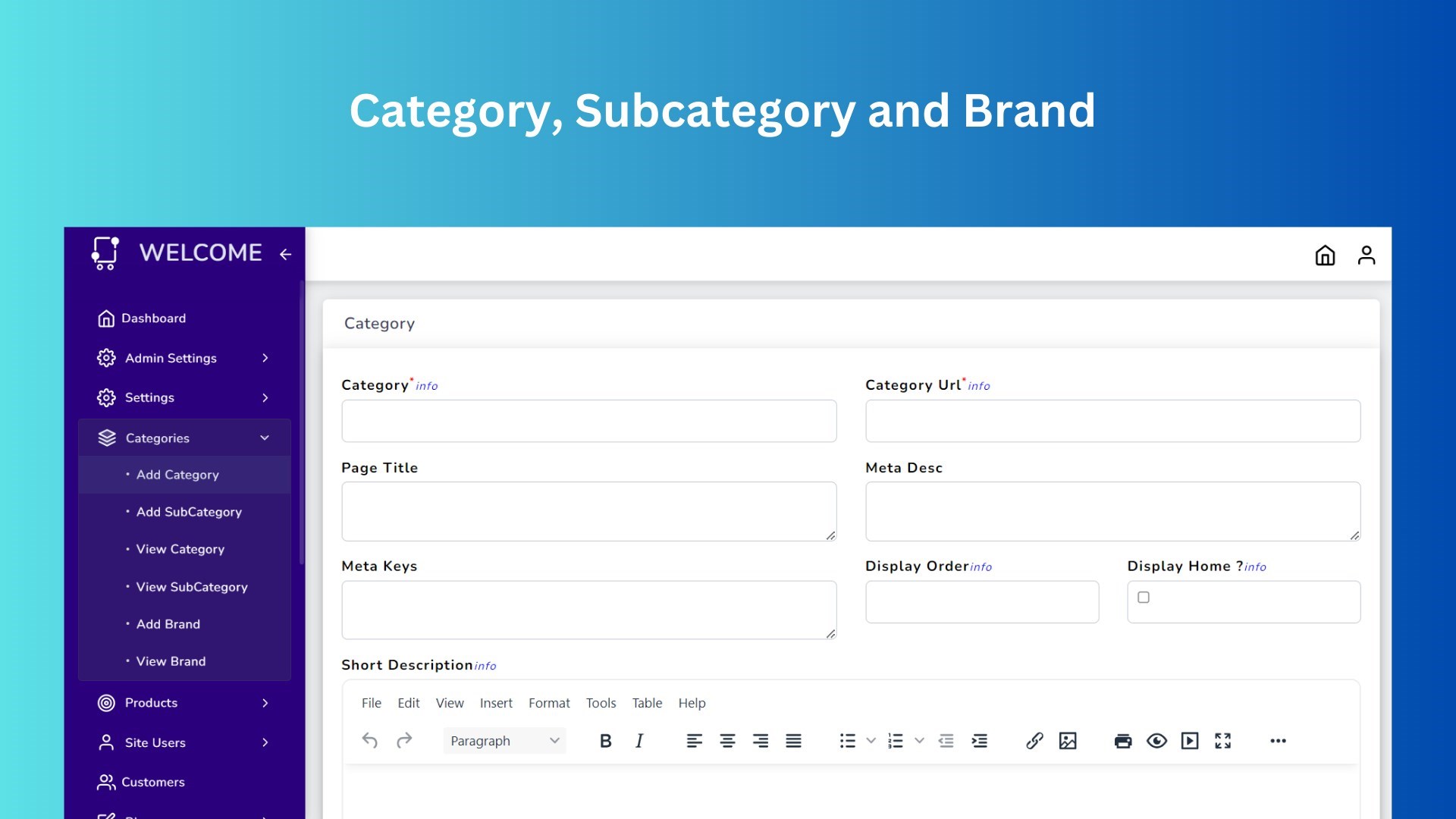Go to View SubCategory

191,587
